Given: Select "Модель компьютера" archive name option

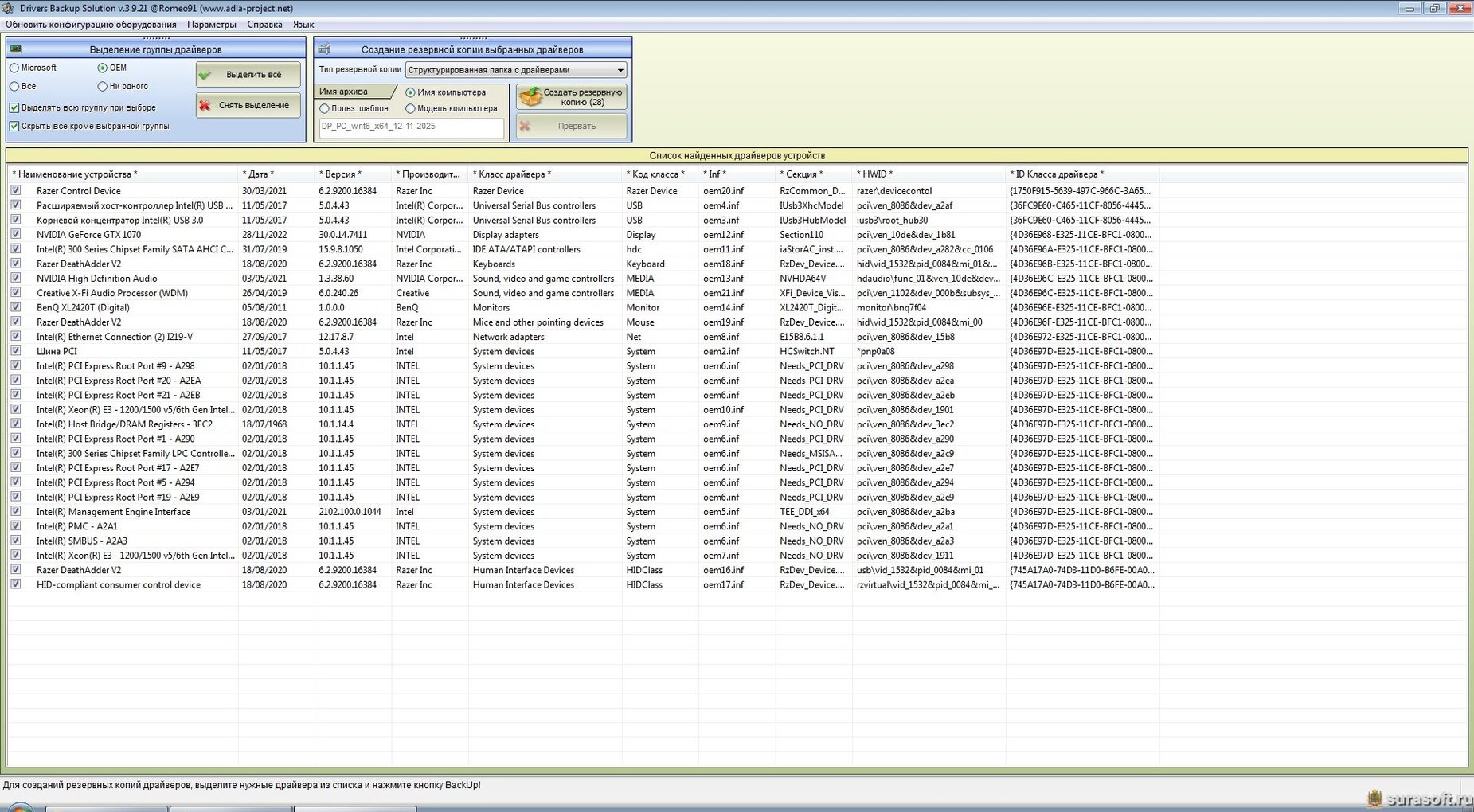Looking at the screenshot, I should 410,109.
